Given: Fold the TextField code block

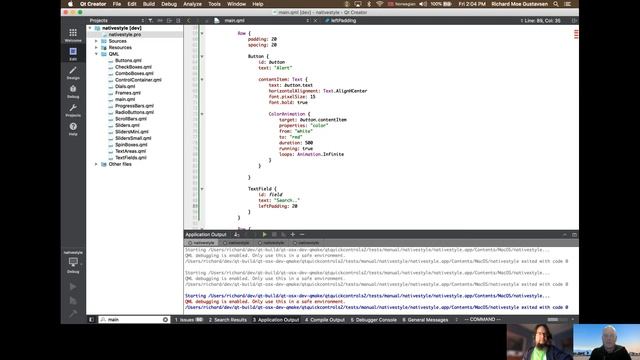Looking at the screenshot, I should (202, 189).
